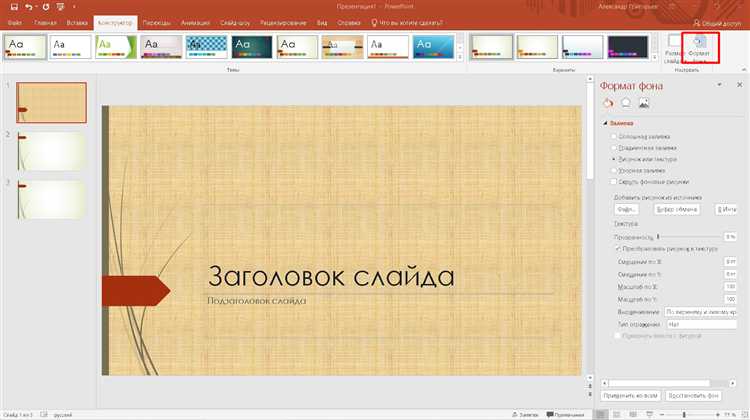Open the Формат фона pane options dropdown arrow
Viewport: 750px width, 420px height.
tap(719, 85)
